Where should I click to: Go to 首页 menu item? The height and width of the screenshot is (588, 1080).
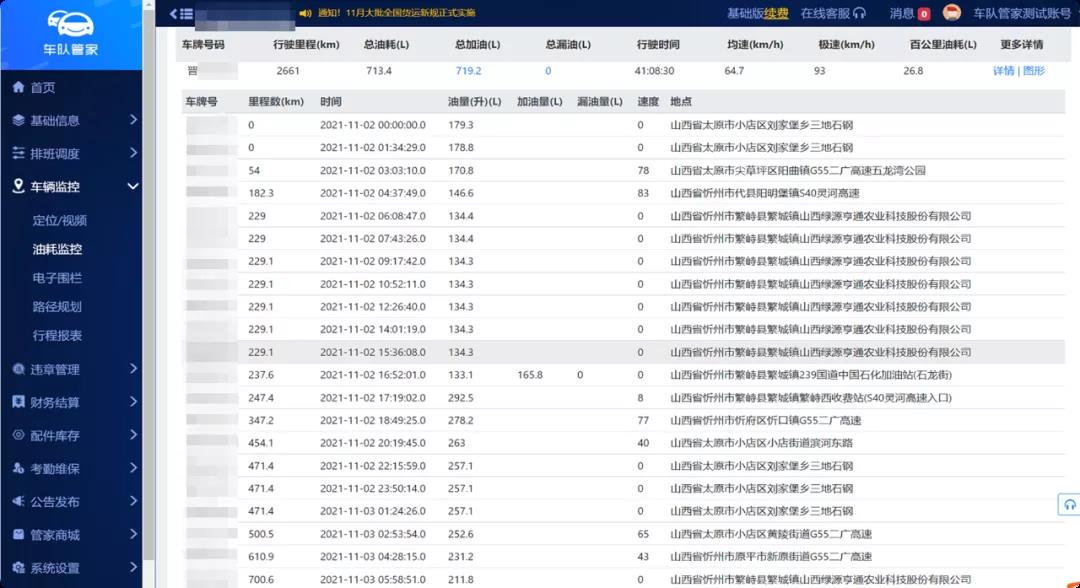(43, 87)
